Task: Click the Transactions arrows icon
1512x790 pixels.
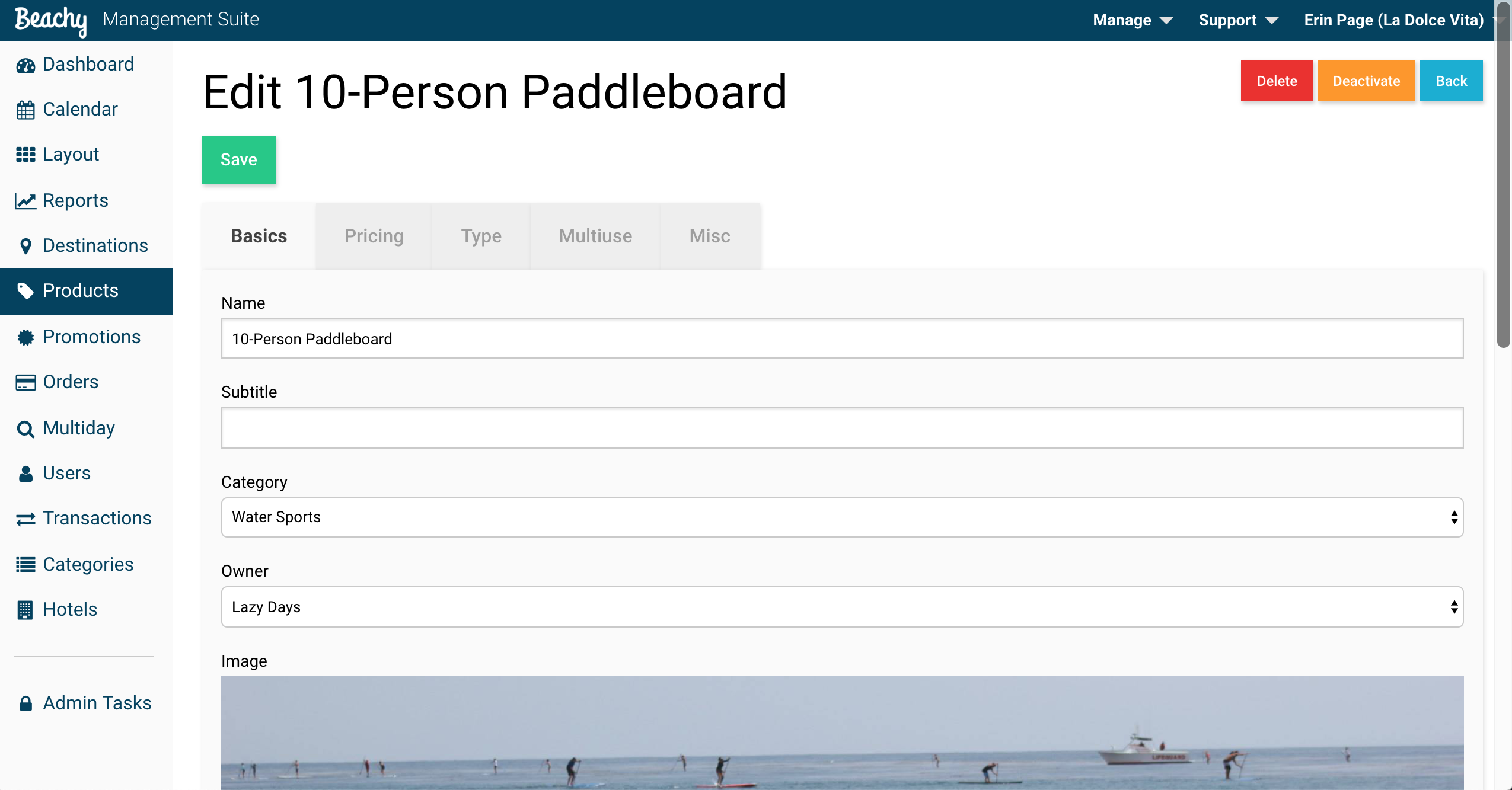Action: click(25, 519)
